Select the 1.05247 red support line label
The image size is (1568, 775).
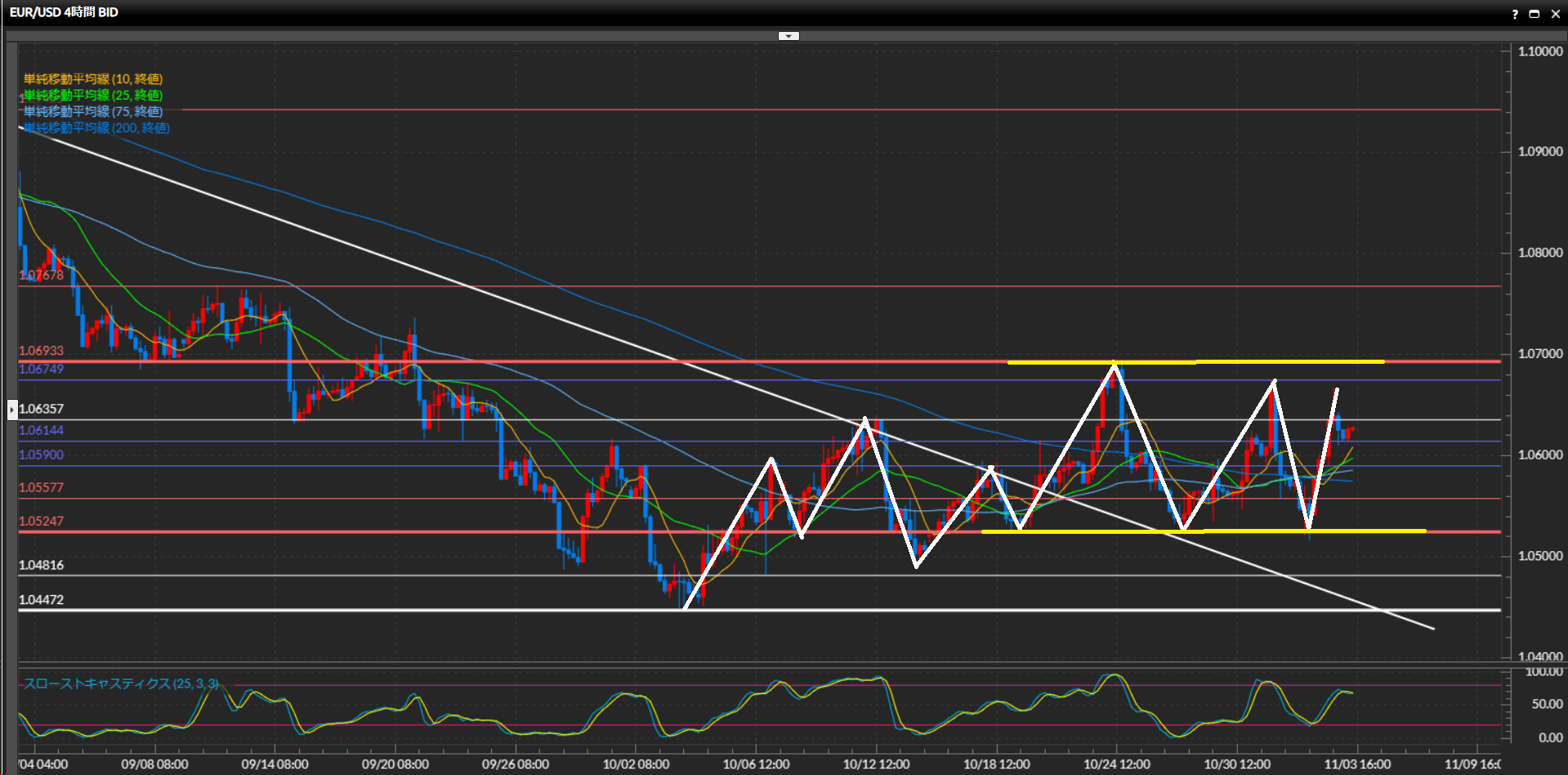tap(41, 521)
